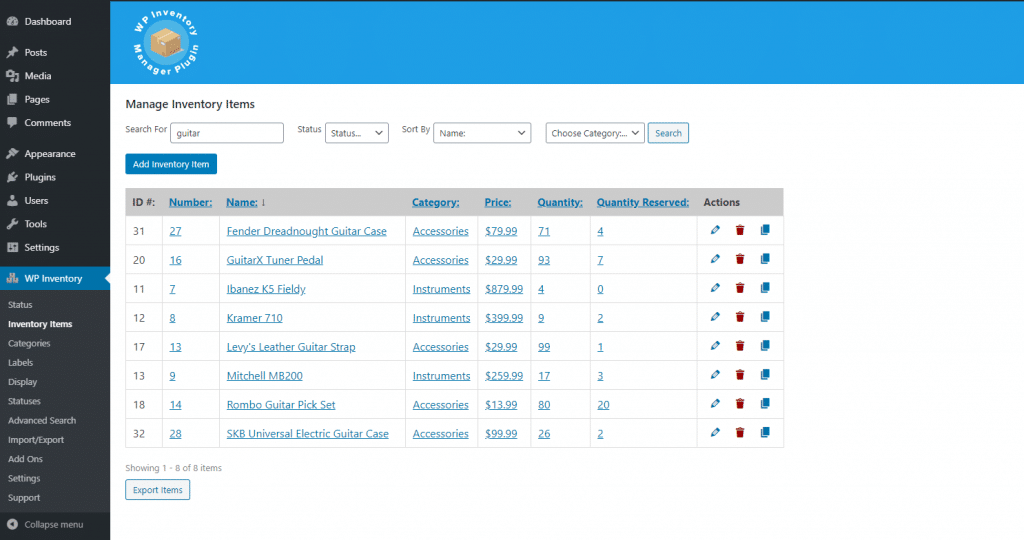Duplicate Ibanez K5 Fieldy copy icon
This screenshot has height=540, width=1024.
point(765,288)
